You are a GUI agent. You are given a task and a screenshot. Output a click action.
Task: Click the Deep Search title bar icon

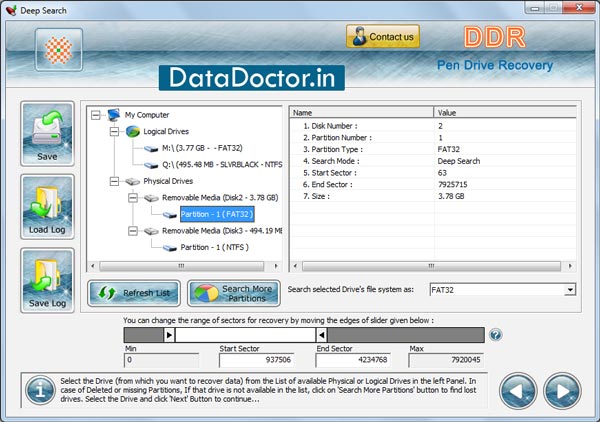[11, 10]
